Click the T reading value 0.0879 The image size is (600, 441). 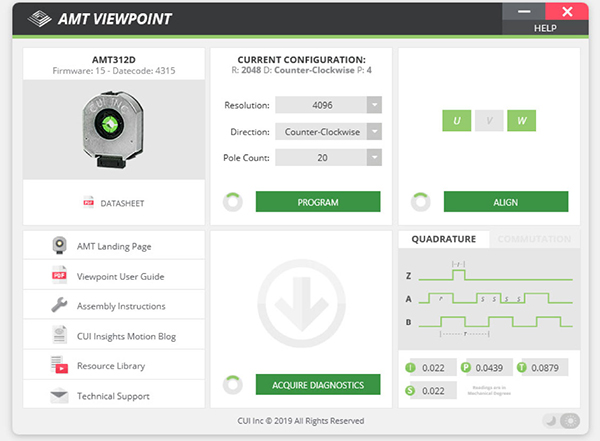(545, 368)
